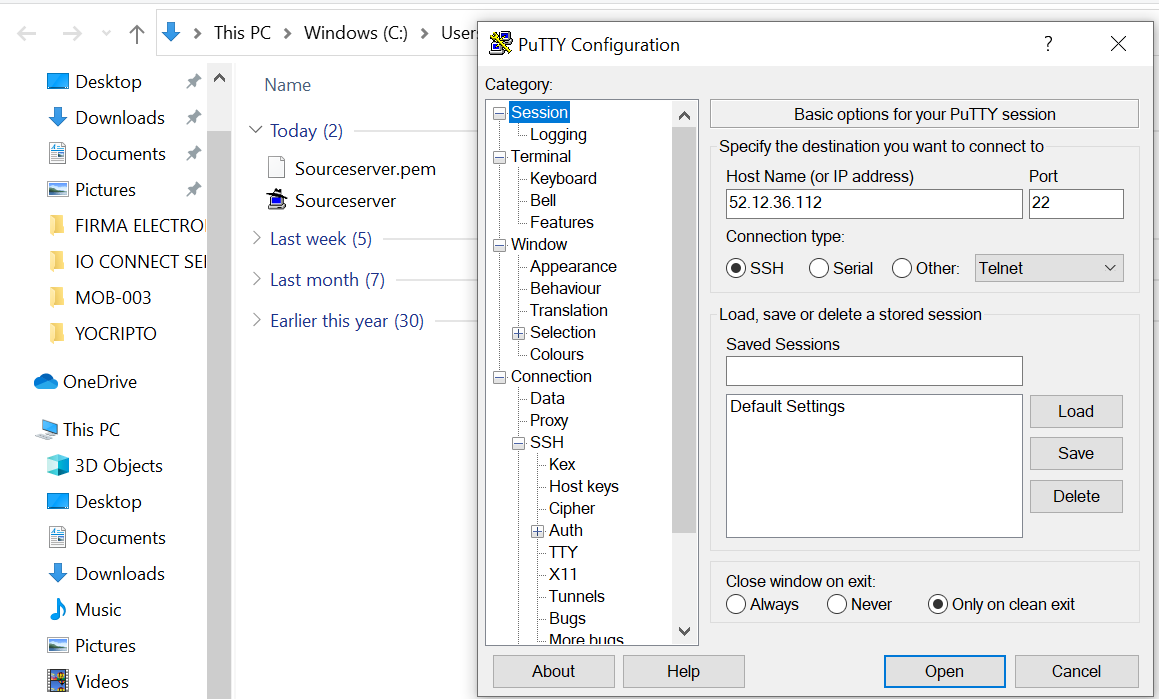Click the Downloads icon under This PC
The height and width of the screenshot is (699, 1159).
pyautogui.click(x=58, y=573)
